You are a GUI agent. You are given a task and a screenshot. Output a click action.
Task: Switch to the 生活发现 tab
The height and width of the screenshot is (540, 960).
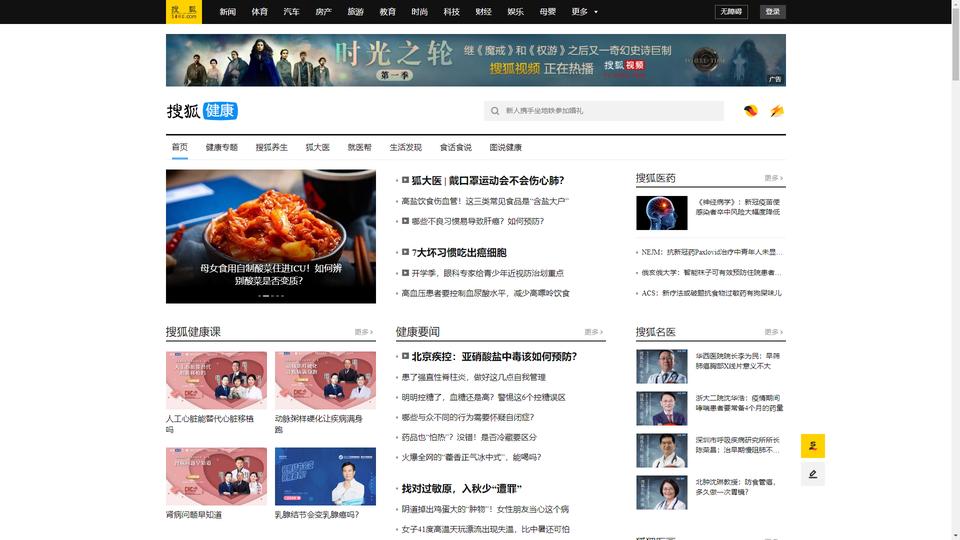(x=405, y=148)
